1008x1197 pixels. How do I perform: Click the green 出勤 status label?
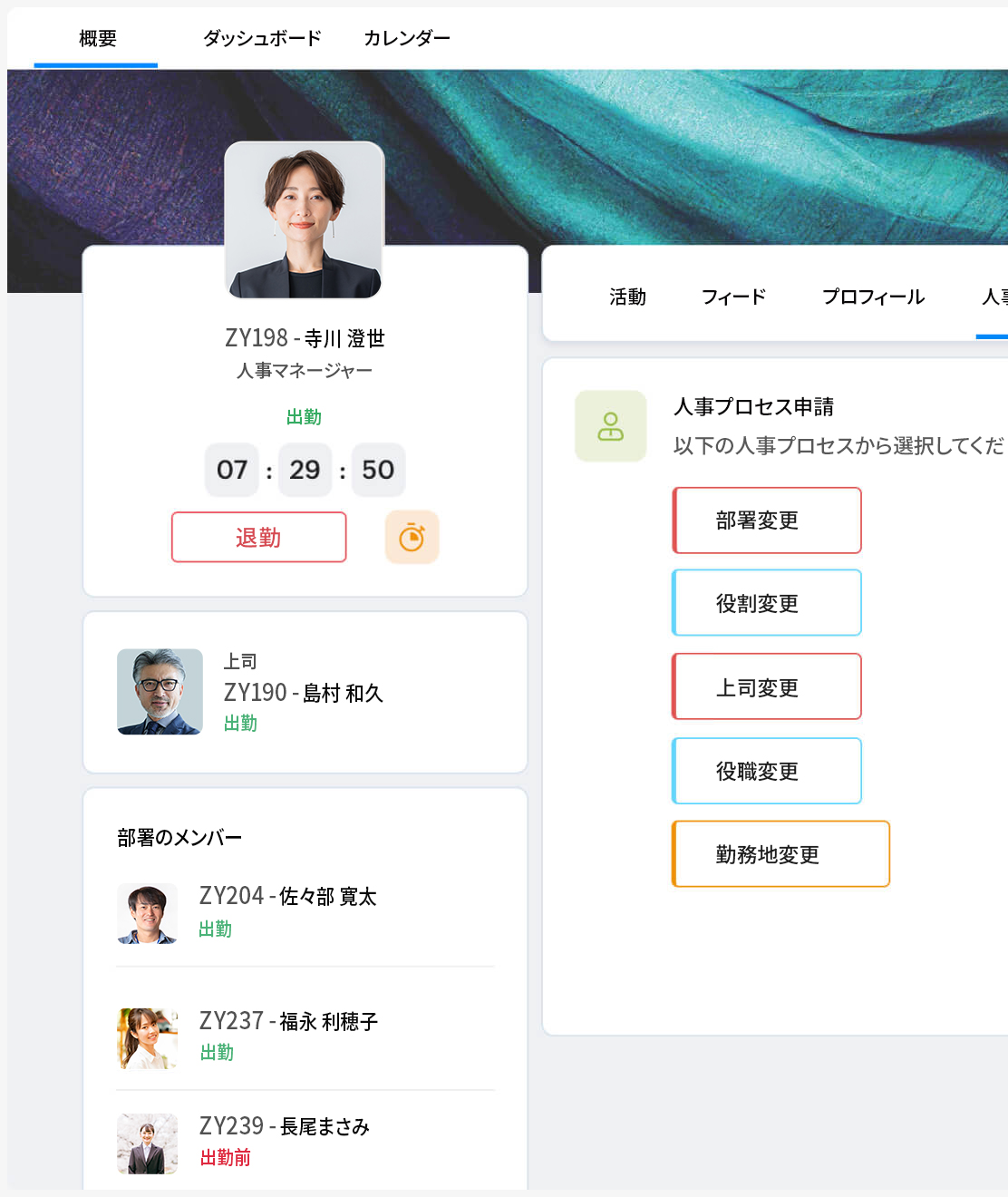pyautogui.click(x=304, y=417)
